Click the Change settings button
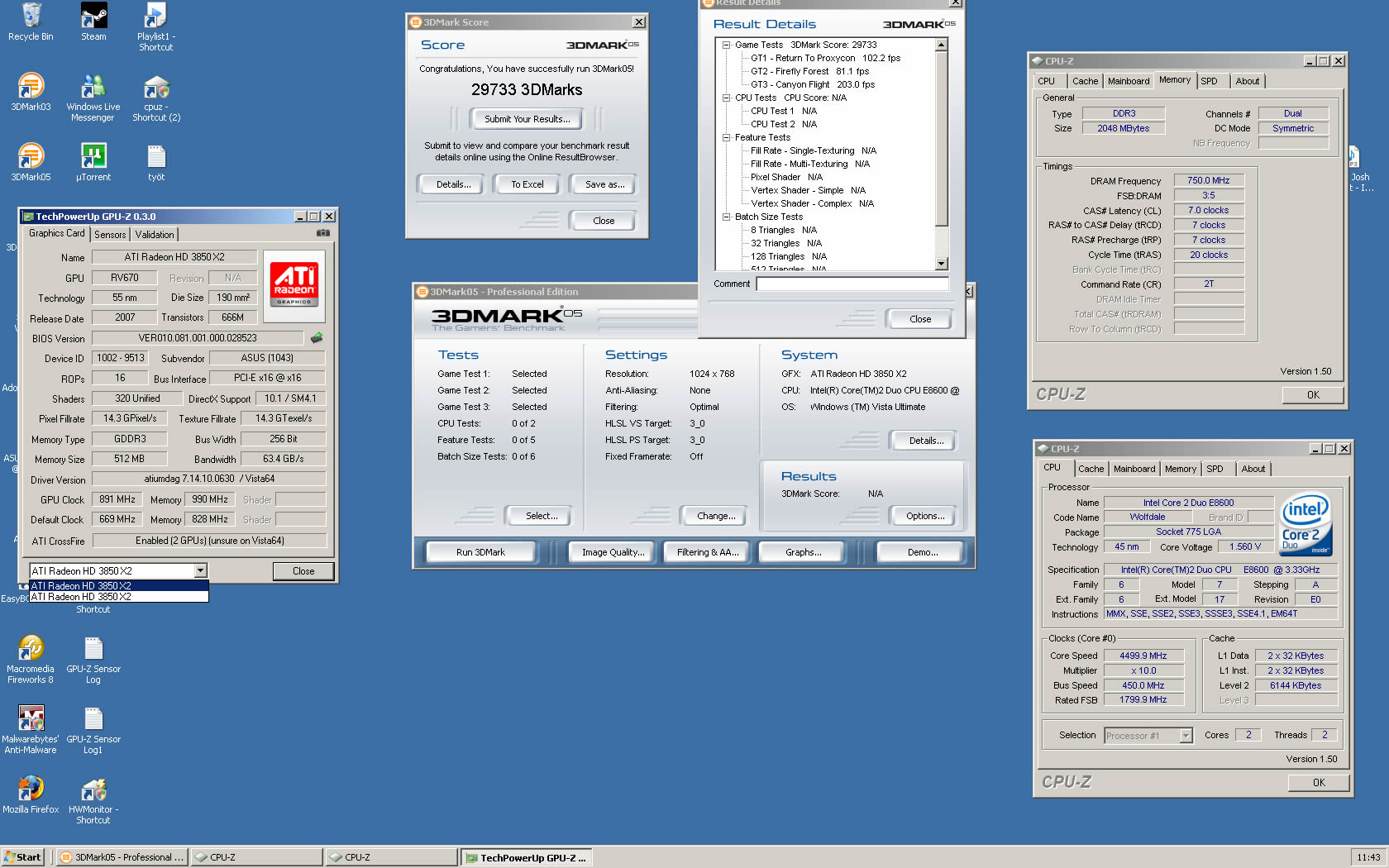This screenshot has height=868, width=1389. tap(716, 516)
